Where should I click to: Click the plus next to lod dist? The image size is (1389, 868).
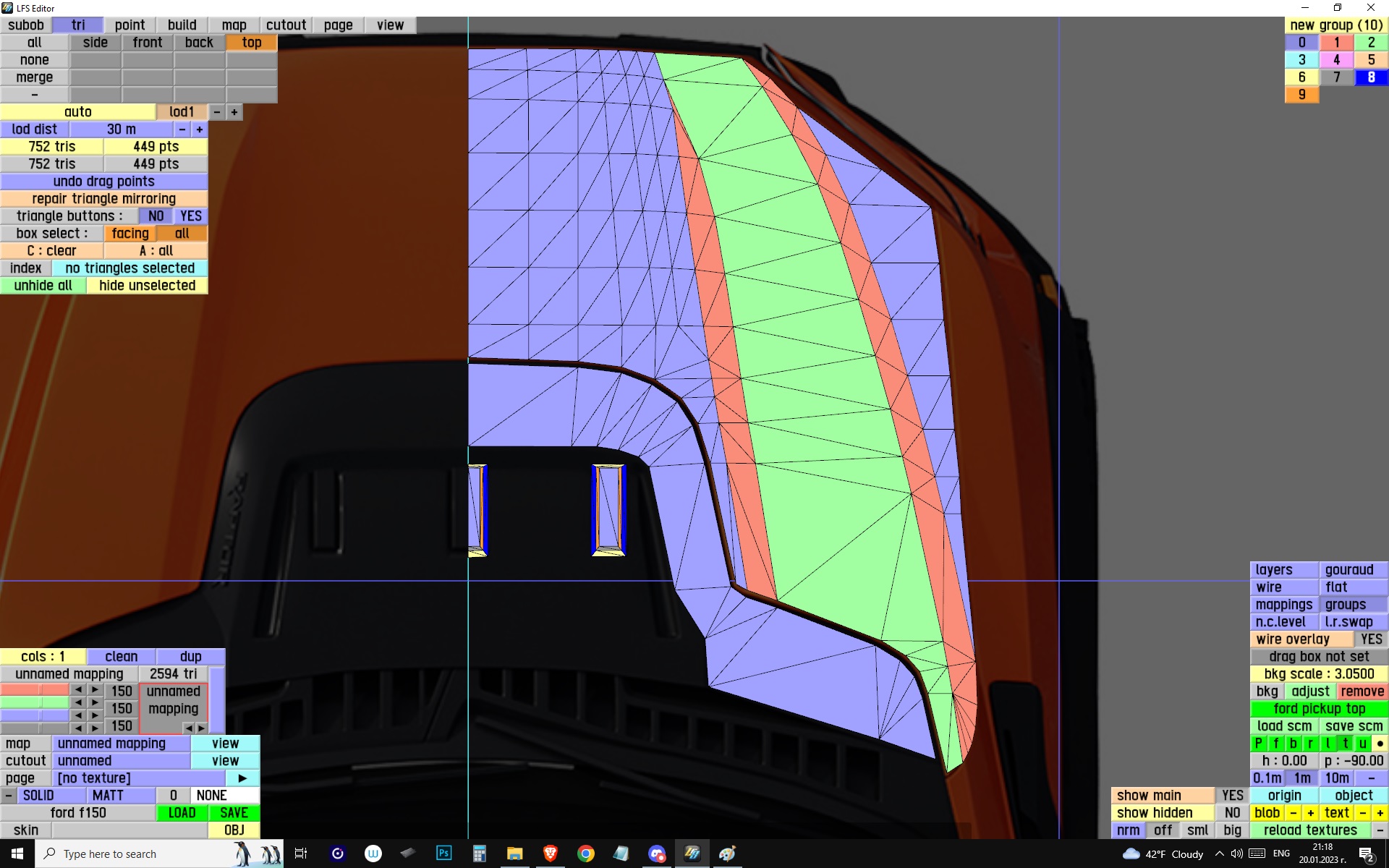point(200,129)
